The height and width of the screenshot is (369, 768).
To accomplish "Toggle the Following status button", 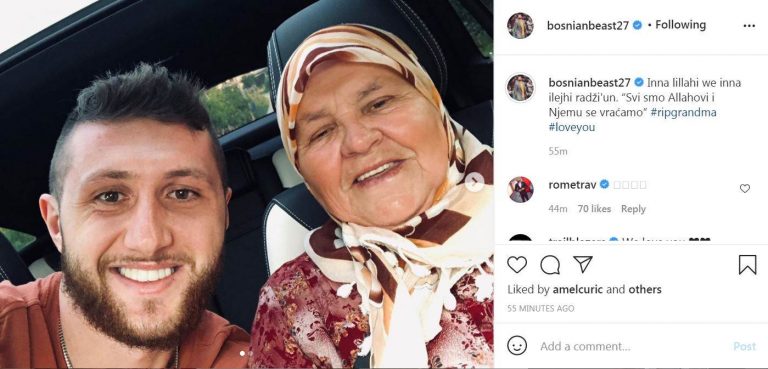I will coord(680,25).
